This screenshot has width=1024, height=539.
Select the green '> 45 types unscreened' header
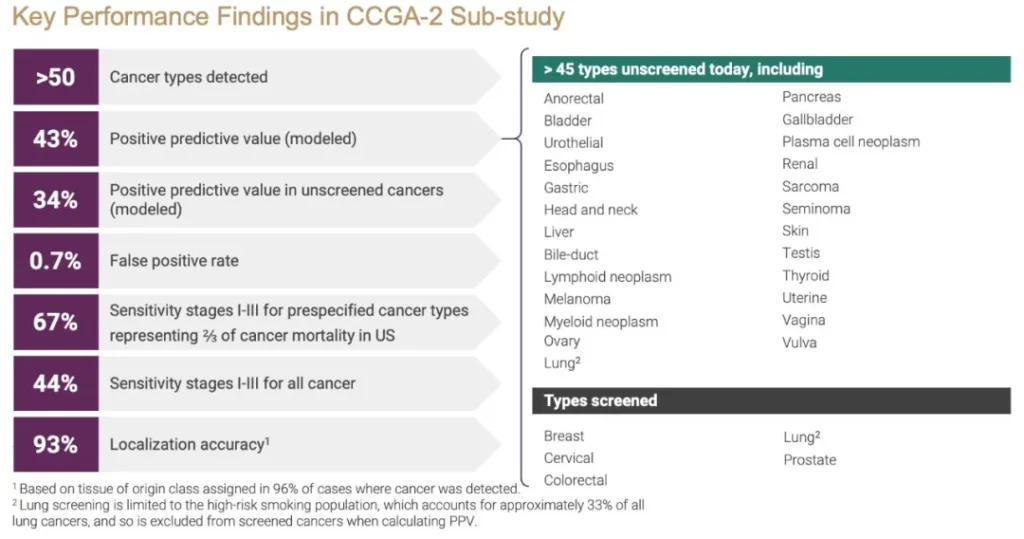pyautogui.click(x=771, y=69)
